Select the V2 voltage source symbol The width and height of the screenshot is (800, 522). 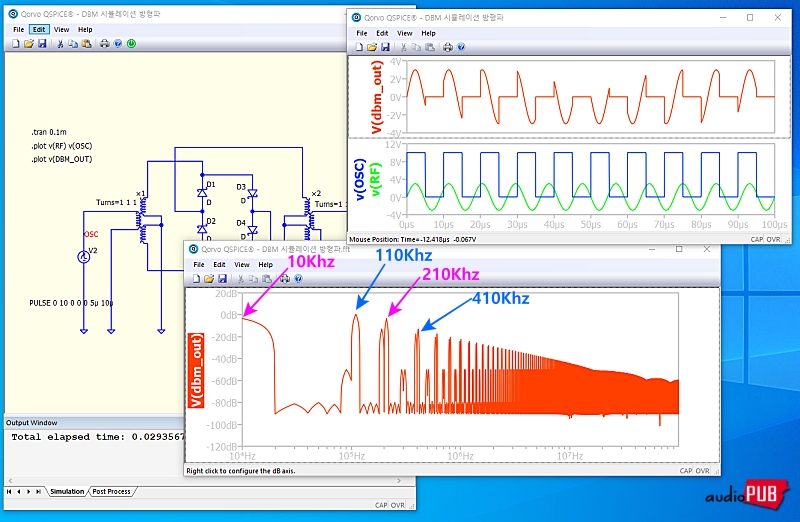tap(84, 257)
